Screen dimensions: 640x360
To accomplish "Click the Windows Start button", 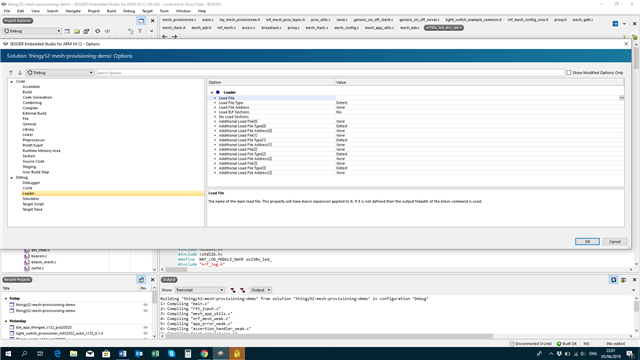I will pos(8,353).
